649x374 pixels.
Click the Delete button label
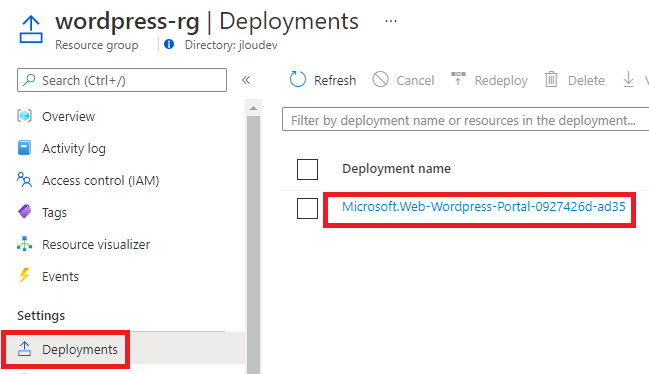pos(586,80)
